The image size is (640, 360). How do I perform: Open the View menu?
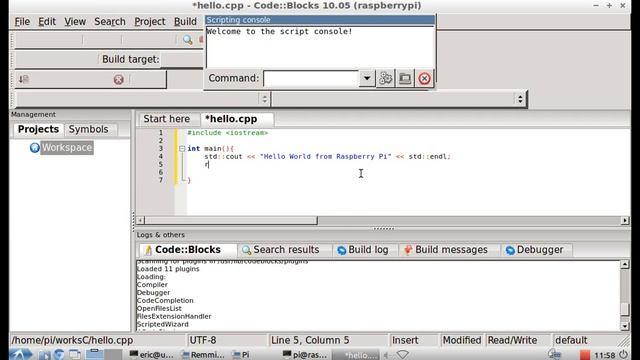(75, 22)
